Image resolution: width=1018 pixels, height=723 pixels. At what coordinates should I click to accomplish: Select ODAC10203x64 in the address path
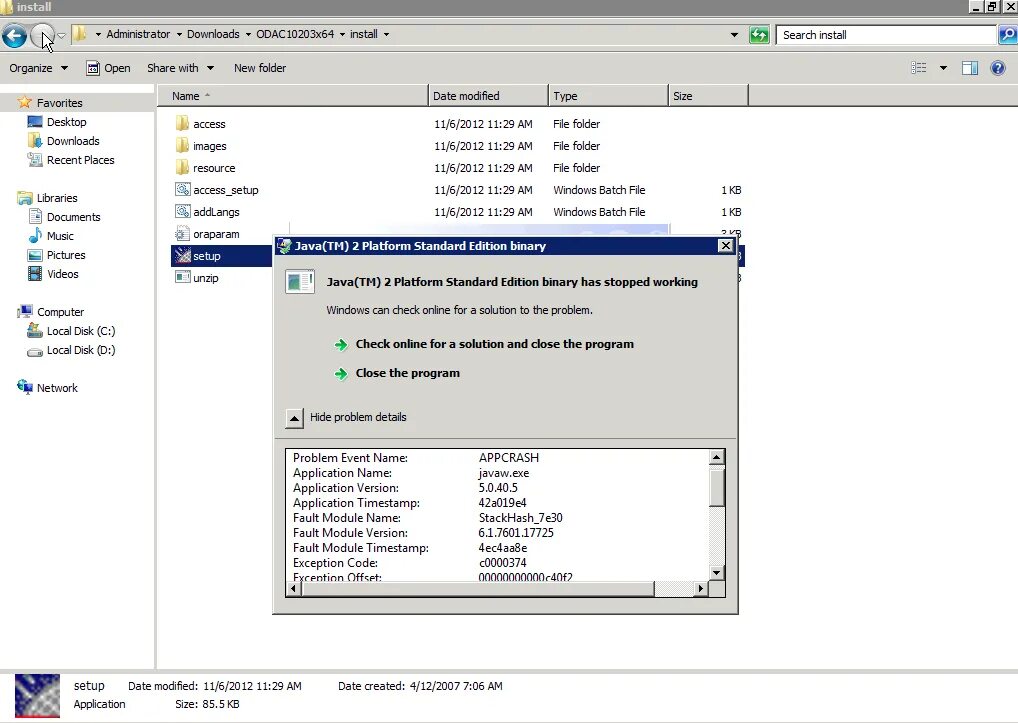pyautogui.click(x=295, y=34)
